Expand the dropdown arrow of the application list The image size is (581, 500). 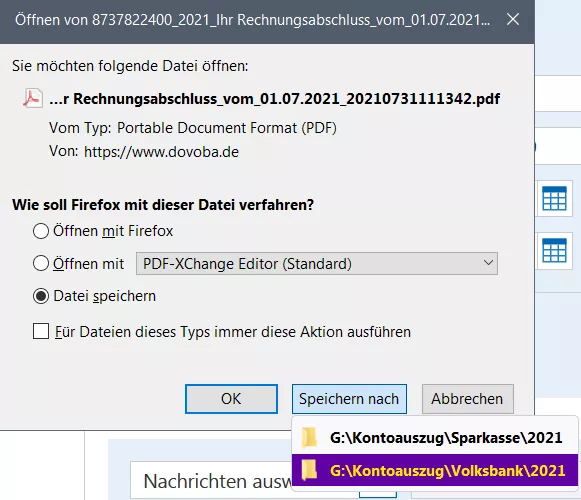coord(488,263)
